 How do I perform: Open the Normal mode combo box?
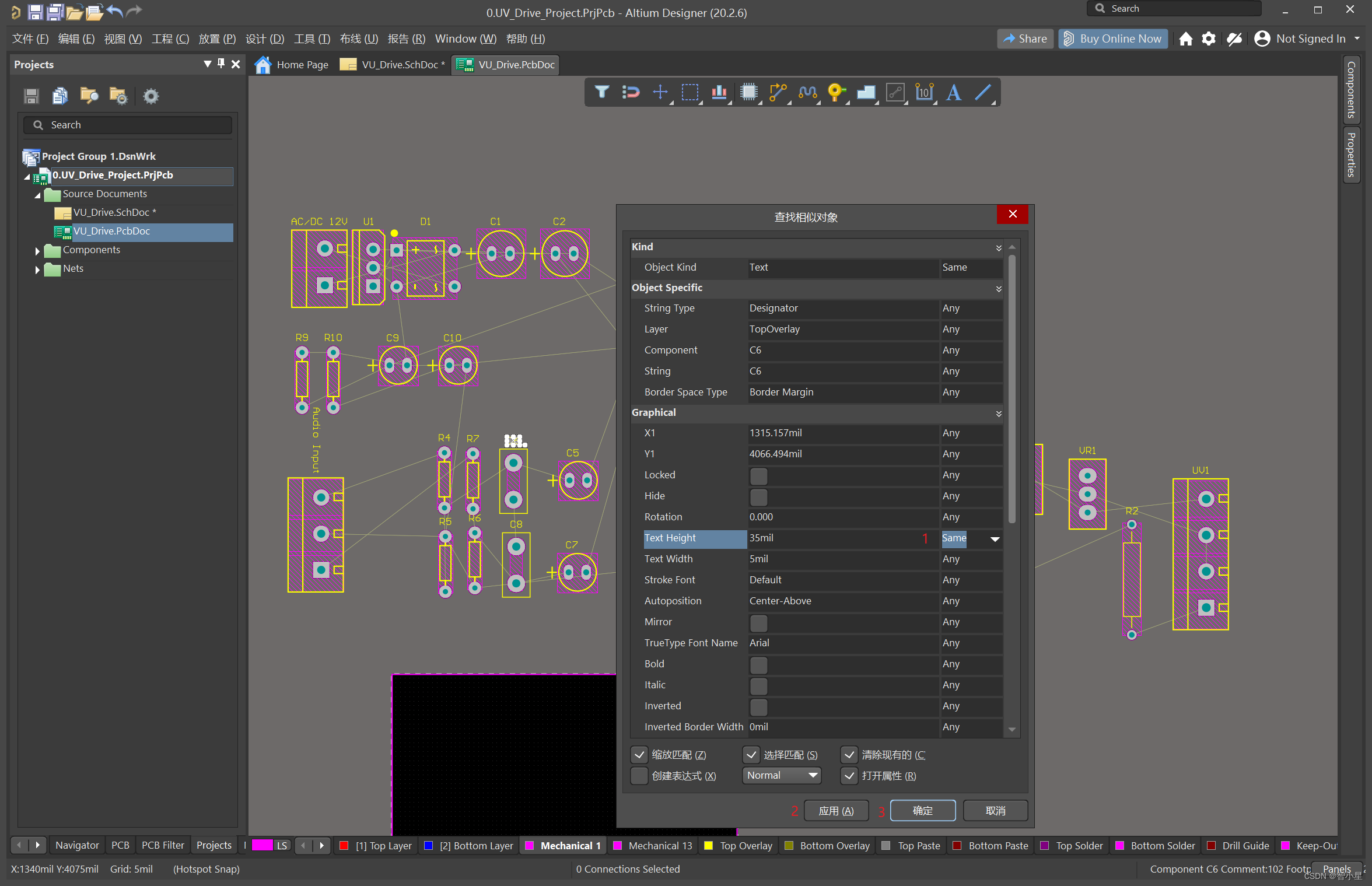point(781,775)
